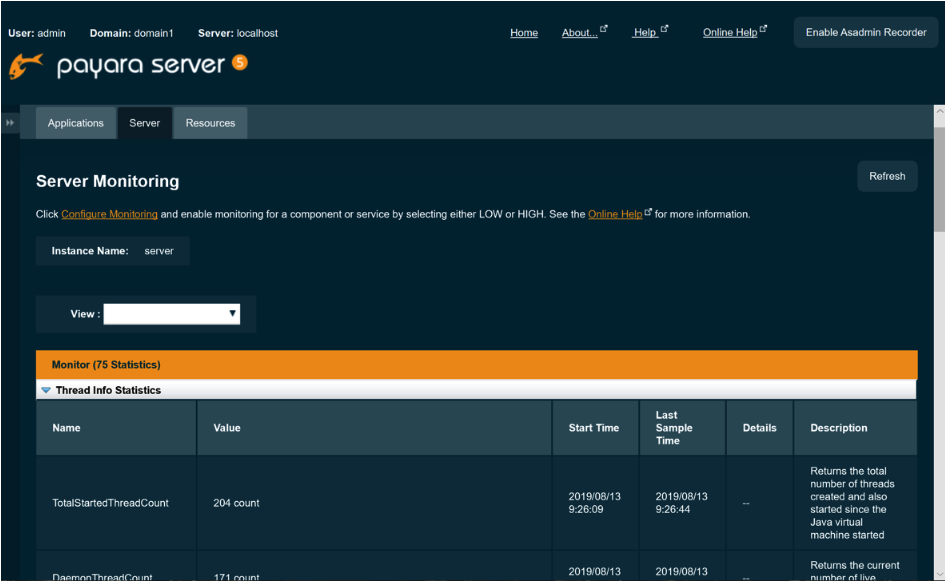The width and height of the screenshot is (945, 581).
Task: Expand the collapsed left sidebar arrow
Action: (x=10, y=123)
